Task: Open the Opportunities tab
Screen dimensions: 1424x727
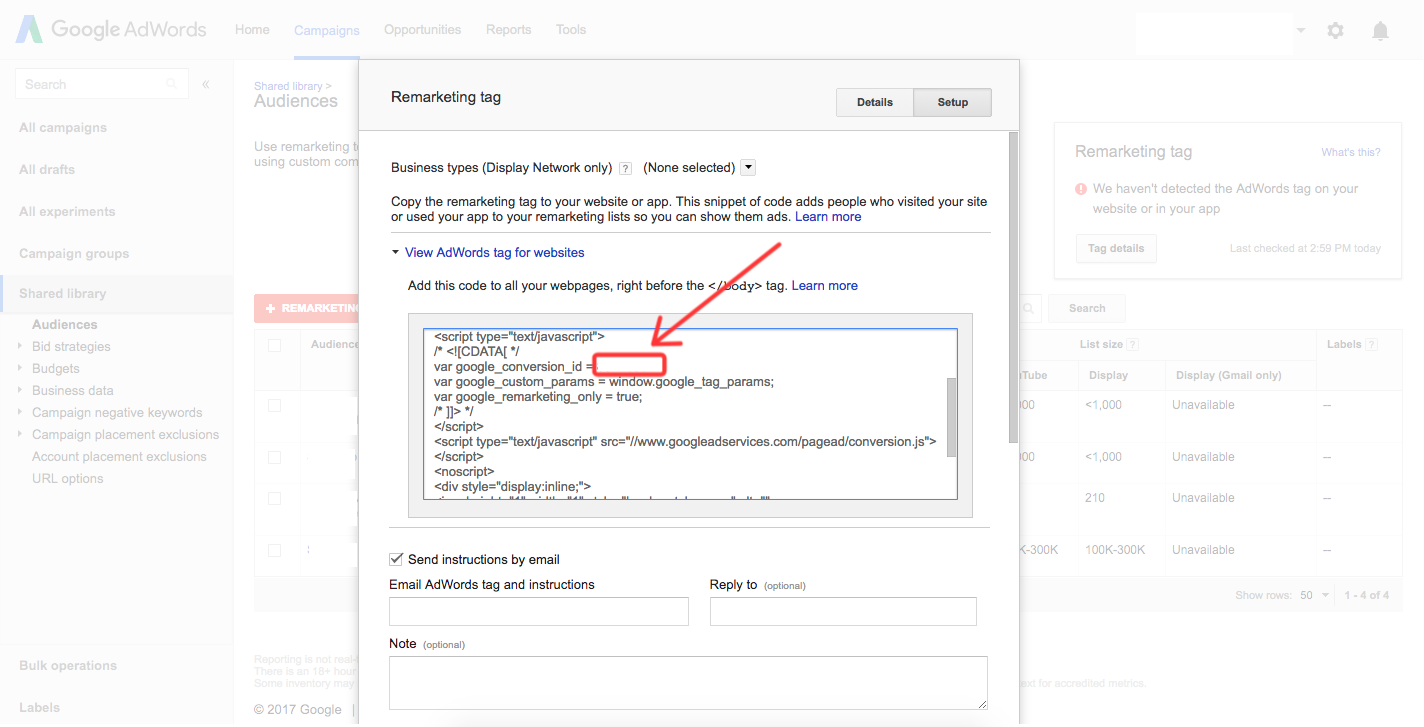Action: [423, 30]
